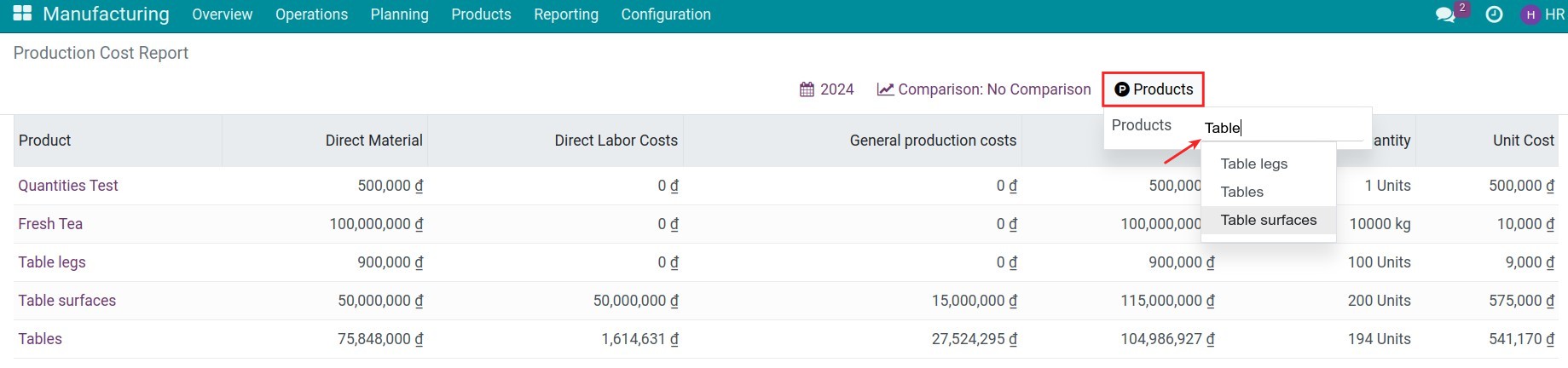Pick Table surfaces from suggestions
The height and width of the screenshot is (368, 1568).
click(x=1268, y=220)
